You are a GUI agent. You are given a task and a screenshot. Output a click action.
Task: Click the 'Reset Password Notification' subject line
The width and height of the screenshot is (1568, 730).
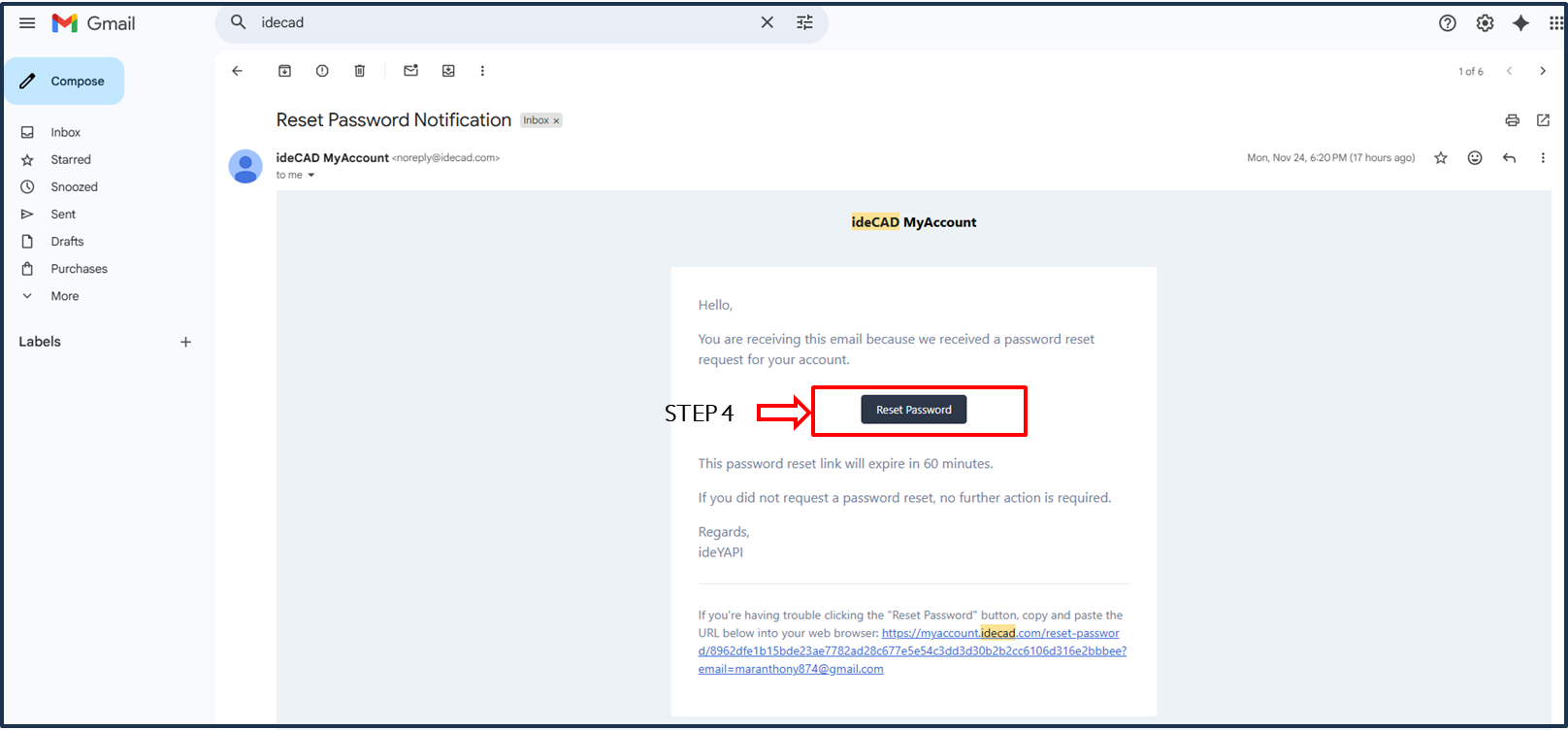(394, 119)
